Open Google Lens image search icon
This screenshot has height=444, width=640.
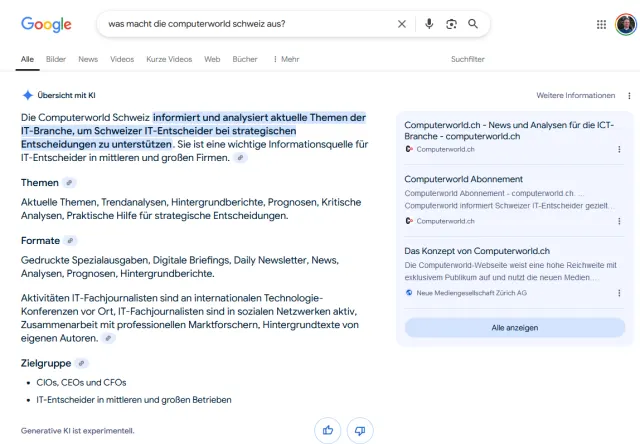coord(451,24)
